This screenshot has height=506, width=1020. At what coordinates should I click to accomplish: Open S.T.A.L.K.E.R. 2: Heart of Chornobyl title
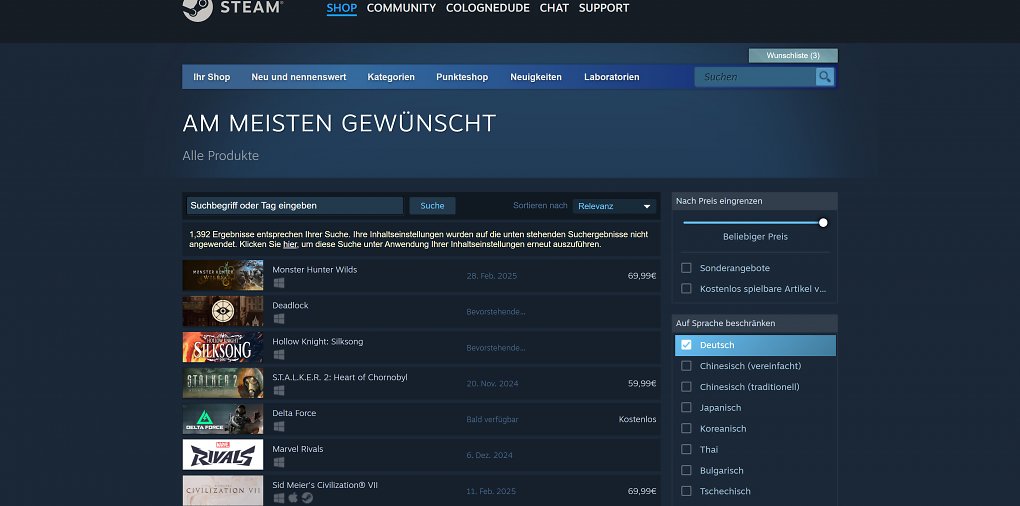340,377
